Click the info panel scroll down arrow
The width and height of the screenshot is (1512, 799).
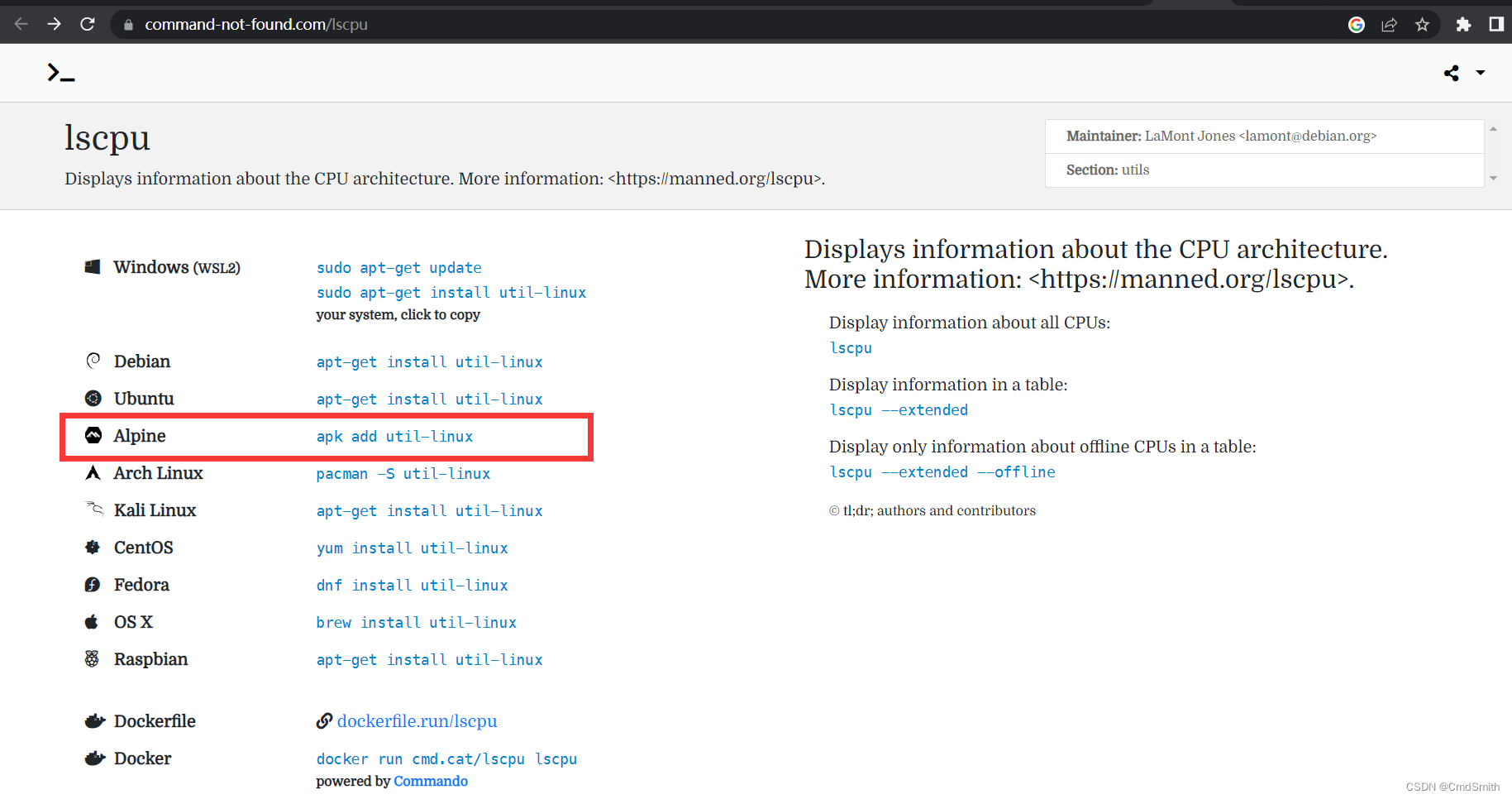tap(1493, 178)
